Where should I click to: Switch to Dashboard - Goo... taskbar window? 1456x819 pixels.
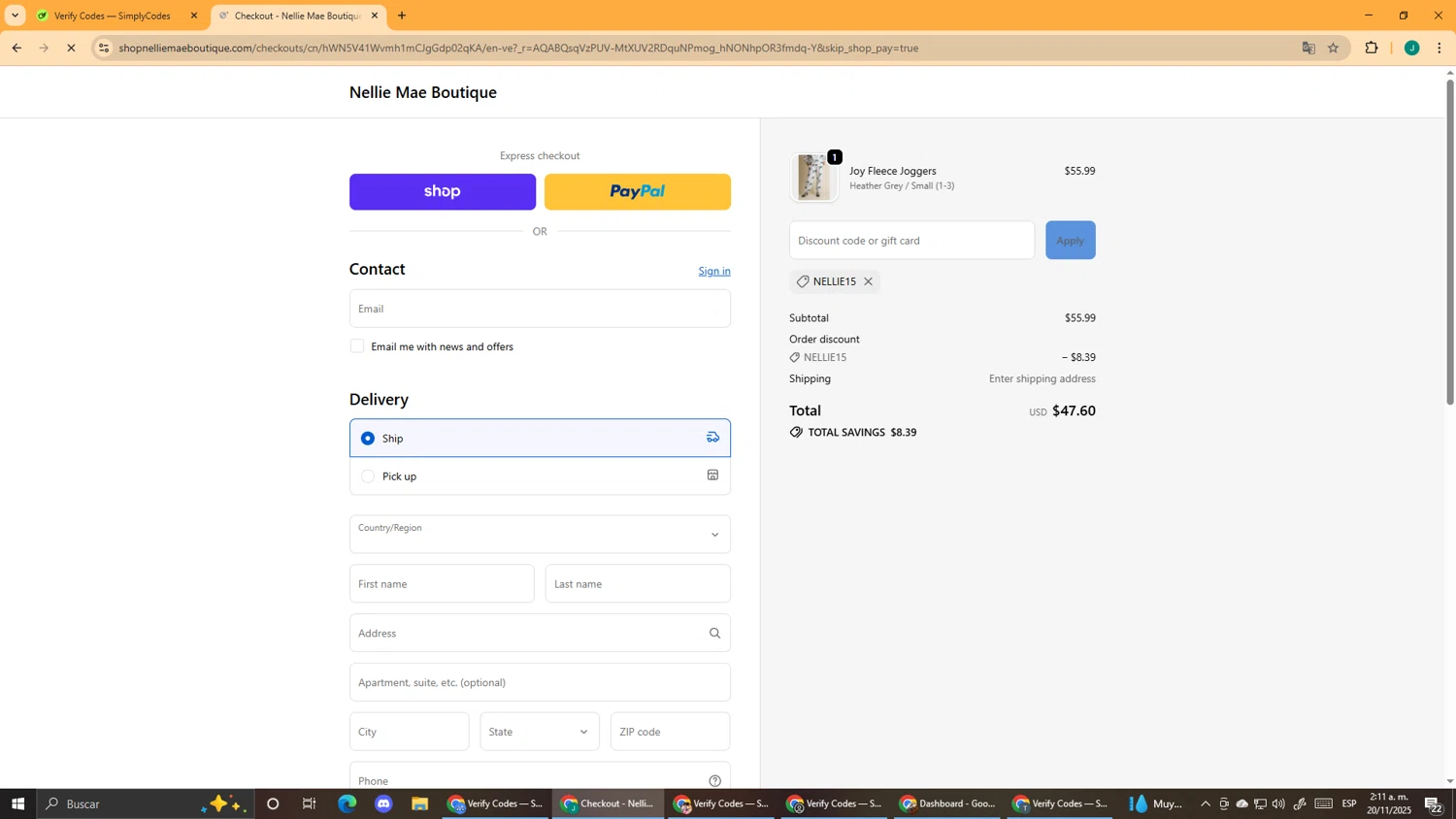pyautogui.click(x=948, y=803)
